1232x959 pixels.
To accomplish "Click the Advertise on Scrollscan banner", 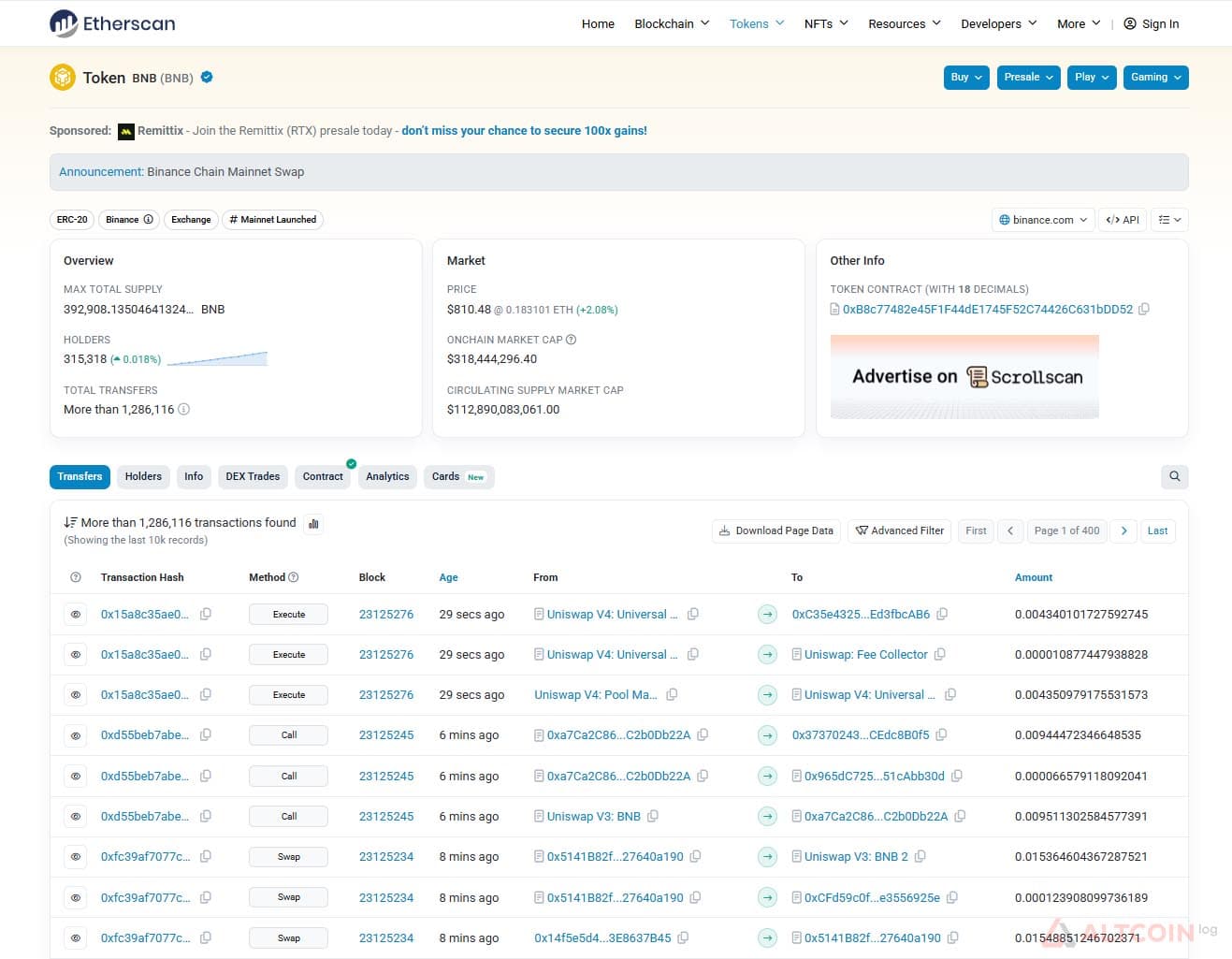I will (x=964, y=376).
